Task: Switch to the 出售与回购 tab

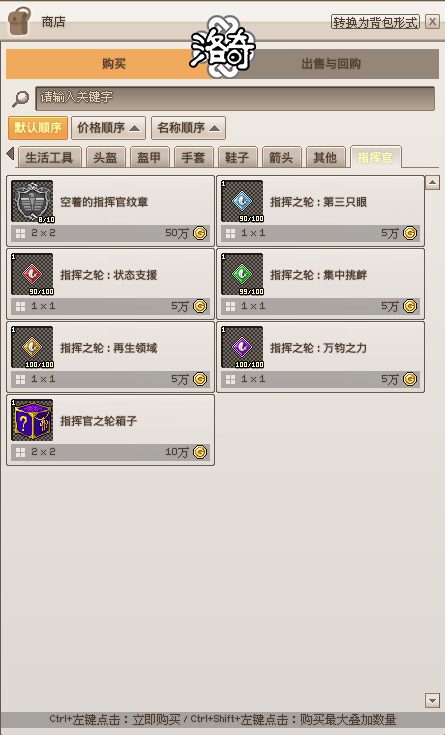Action: pyautogui.click(x=331, y=64)
